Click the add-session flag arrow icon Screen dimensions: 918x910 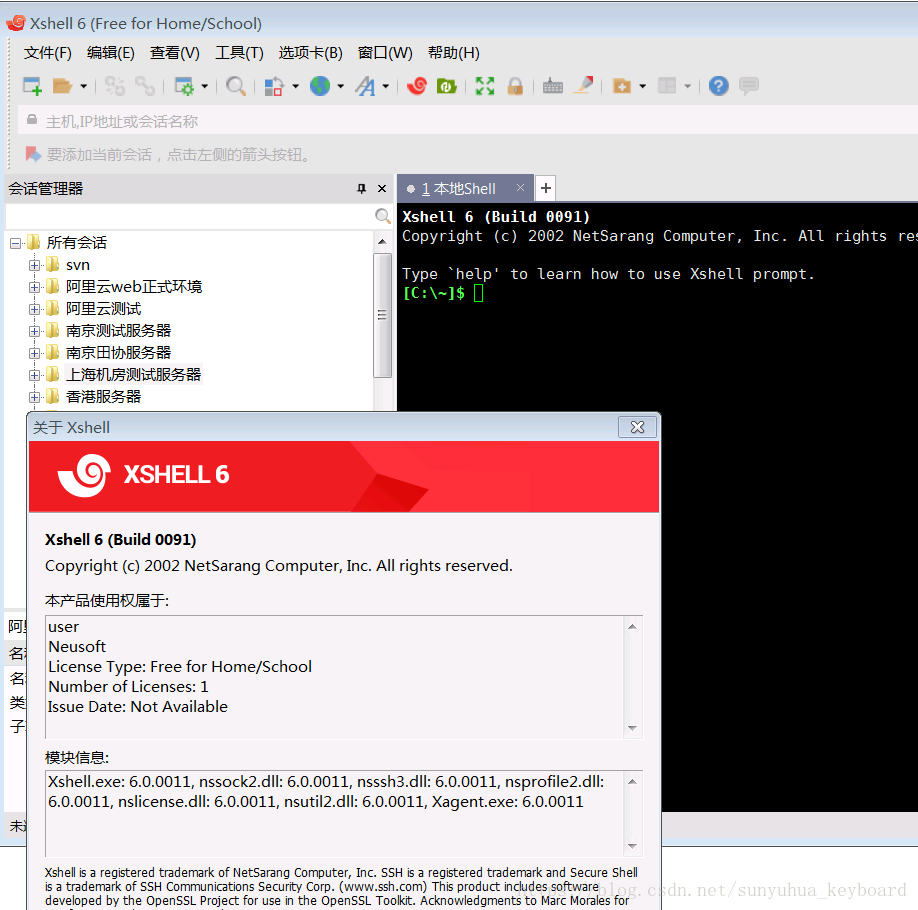click(33, 155)
